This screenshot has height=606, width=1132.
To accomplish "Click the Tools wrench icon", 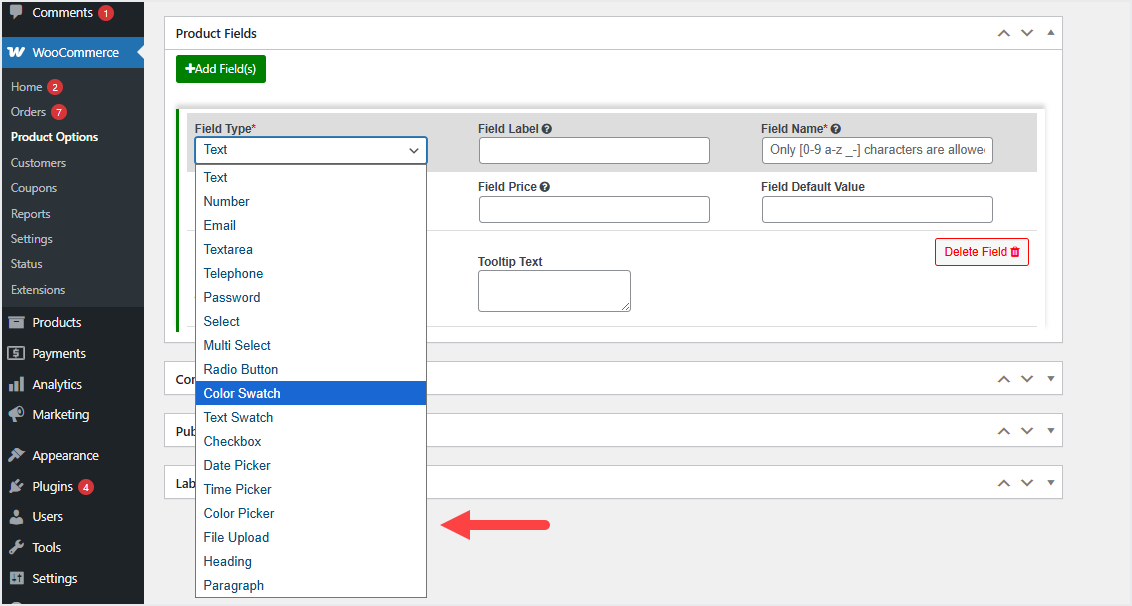I will pyautogui.click(x=16, y=547).
